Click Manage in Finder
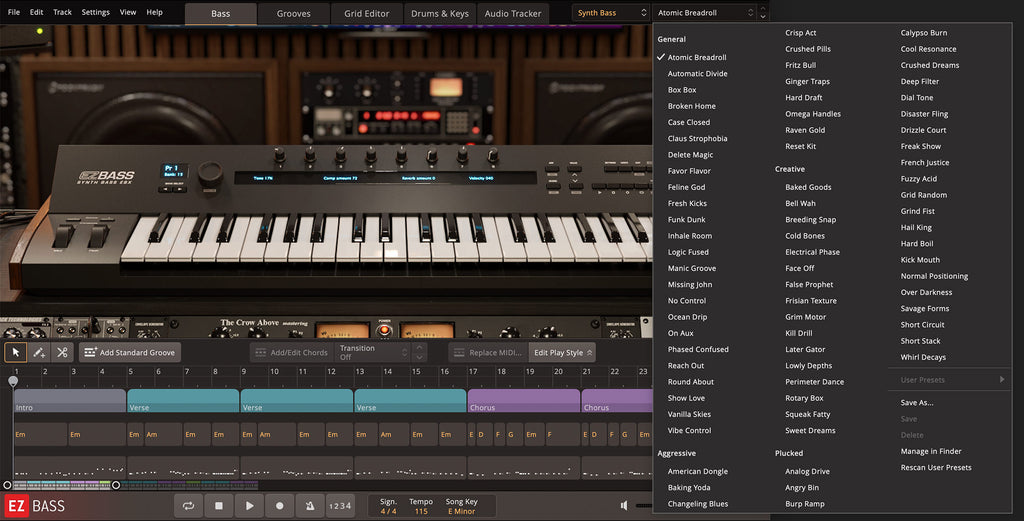 click(x=931, y=452)
